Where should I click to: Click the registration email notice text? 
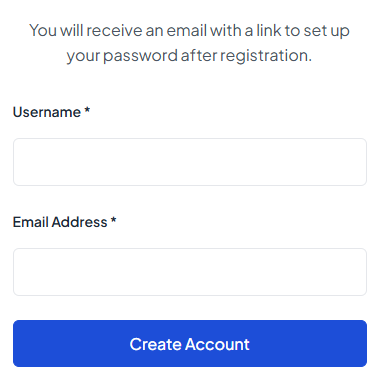[x=189, y=43]
